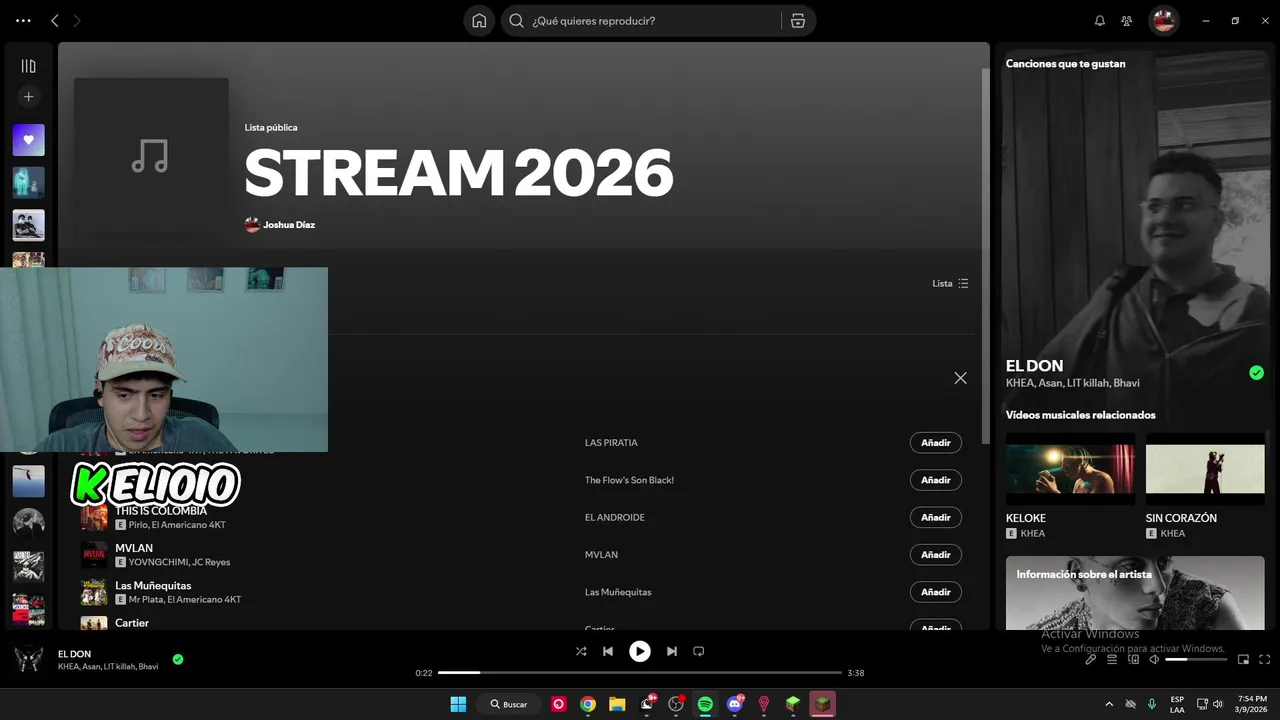The height and width of the screenshot is (720, 1280).
Task: Open album LAS PIRATIA link
Action: tap(611, 443)
